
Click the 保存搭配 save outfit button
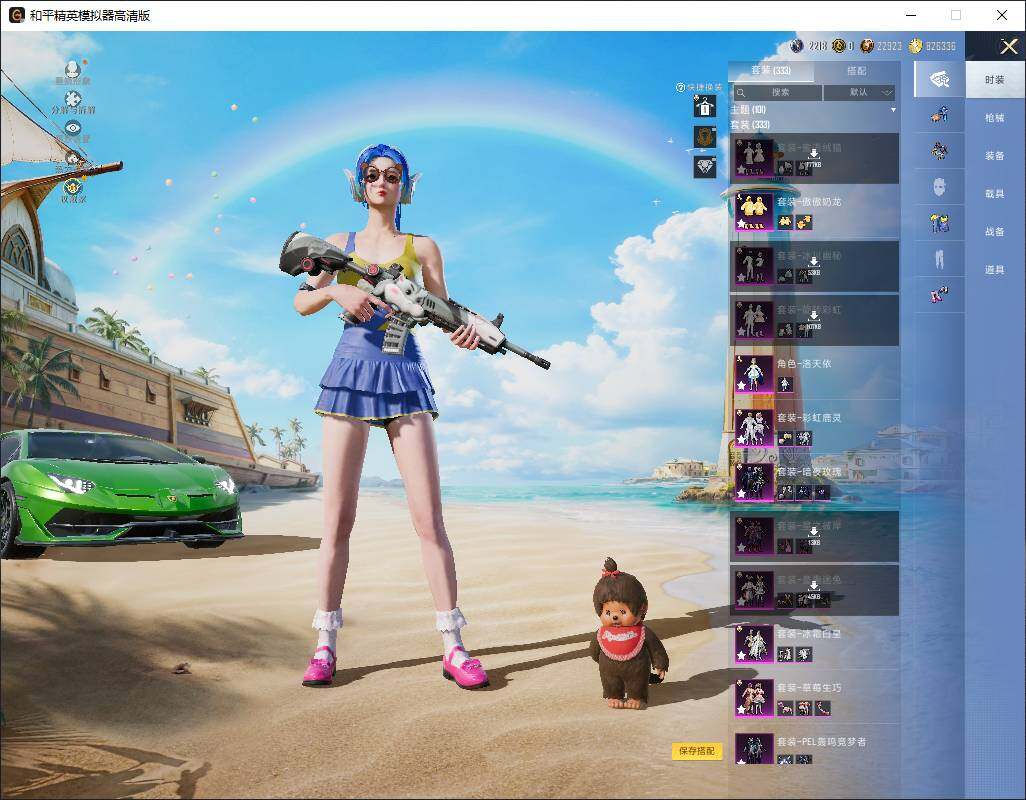click(697, 751)
